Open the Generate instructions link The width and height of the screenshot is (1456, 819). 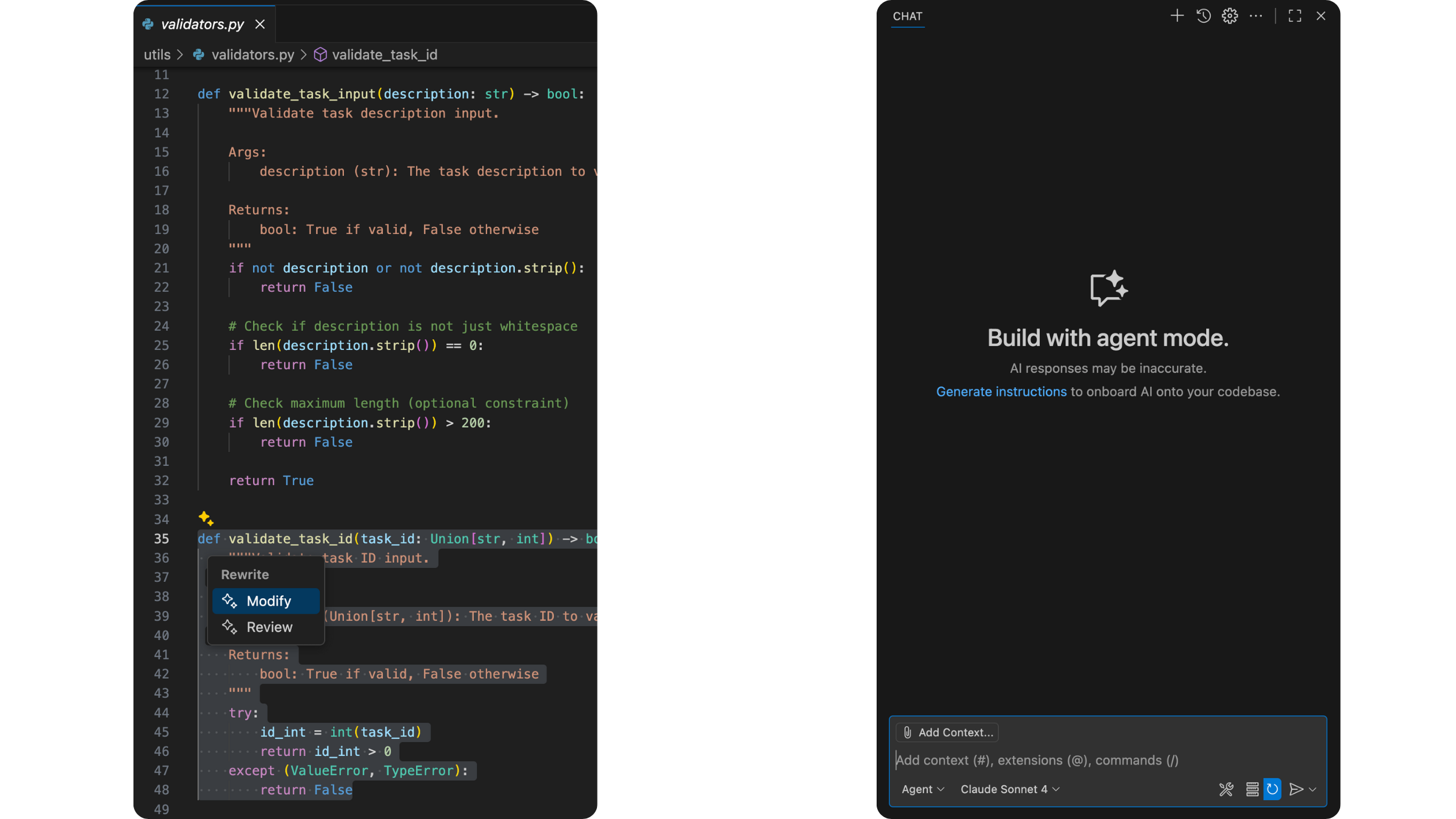pos(1001,391)
